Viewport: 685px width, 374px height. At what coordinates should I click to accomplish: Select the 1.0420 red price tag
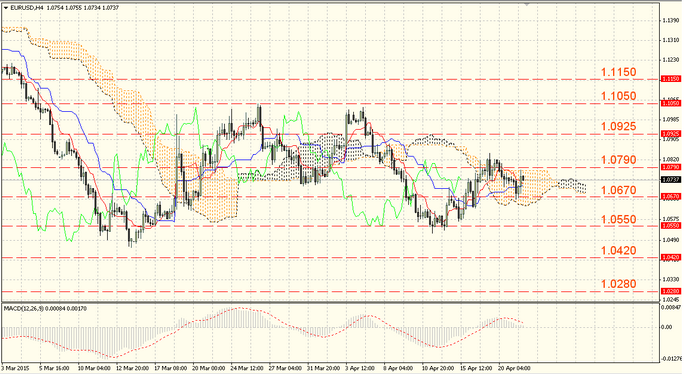(671, 257)
